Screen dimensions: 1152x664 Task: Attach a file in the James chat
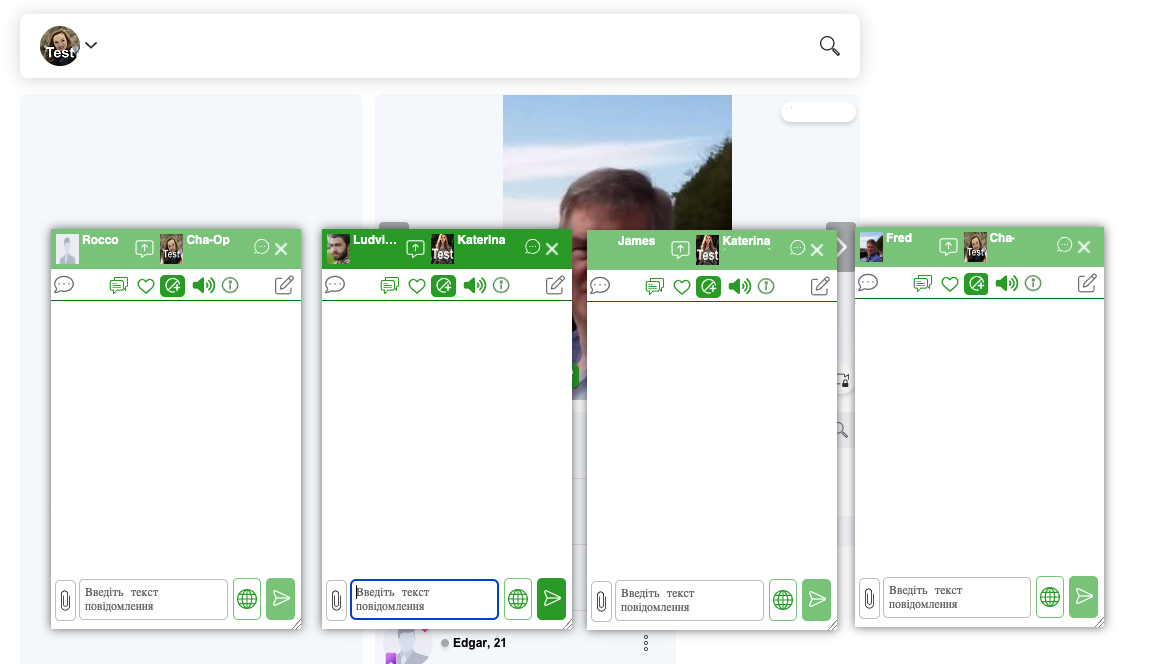(x=602, y=600)
